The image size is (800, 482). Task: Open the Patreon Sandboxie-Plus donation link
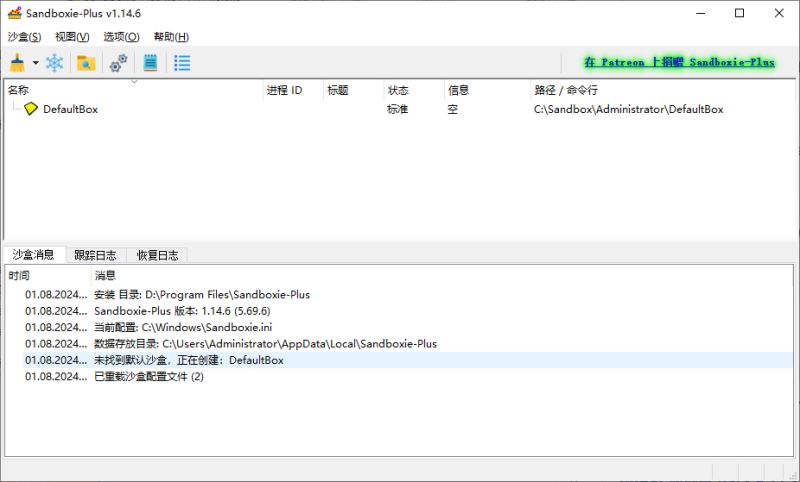click(x=680, y=62)
